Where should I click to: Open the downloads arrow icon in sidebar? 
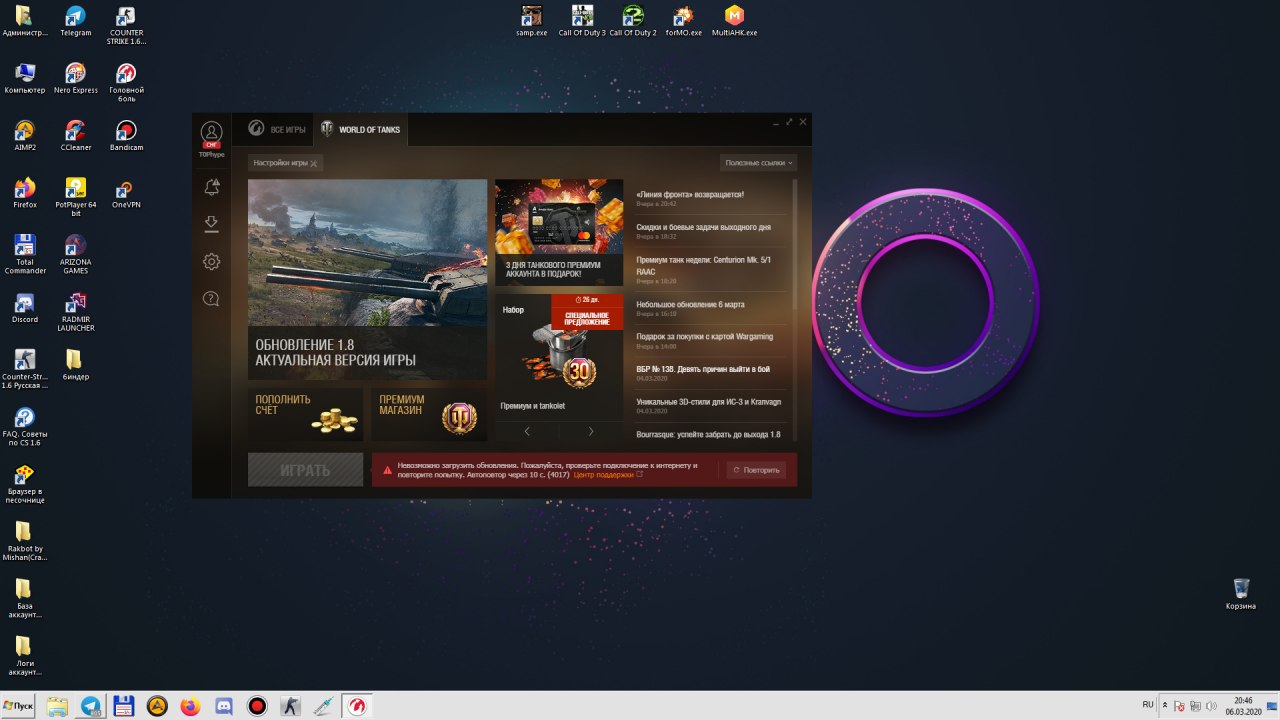[211, 224]
